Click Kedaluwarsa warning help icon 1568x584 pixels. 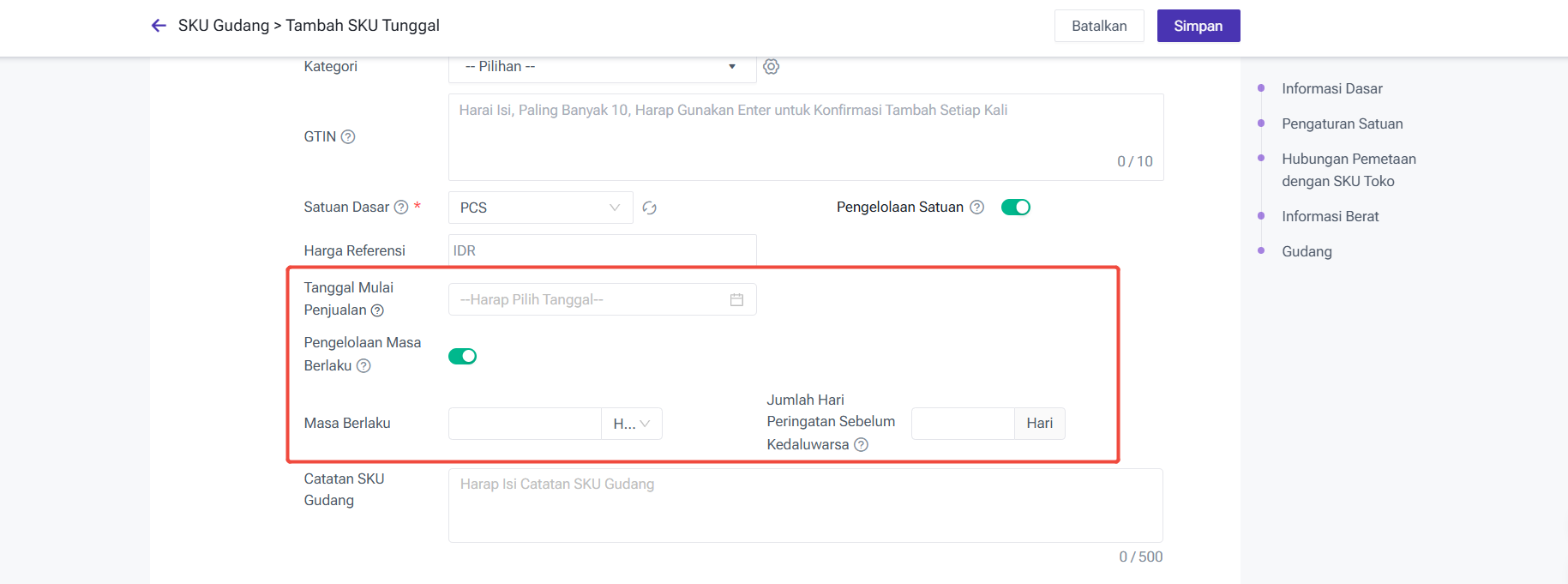pyautogui.click(x=862, y=444)
